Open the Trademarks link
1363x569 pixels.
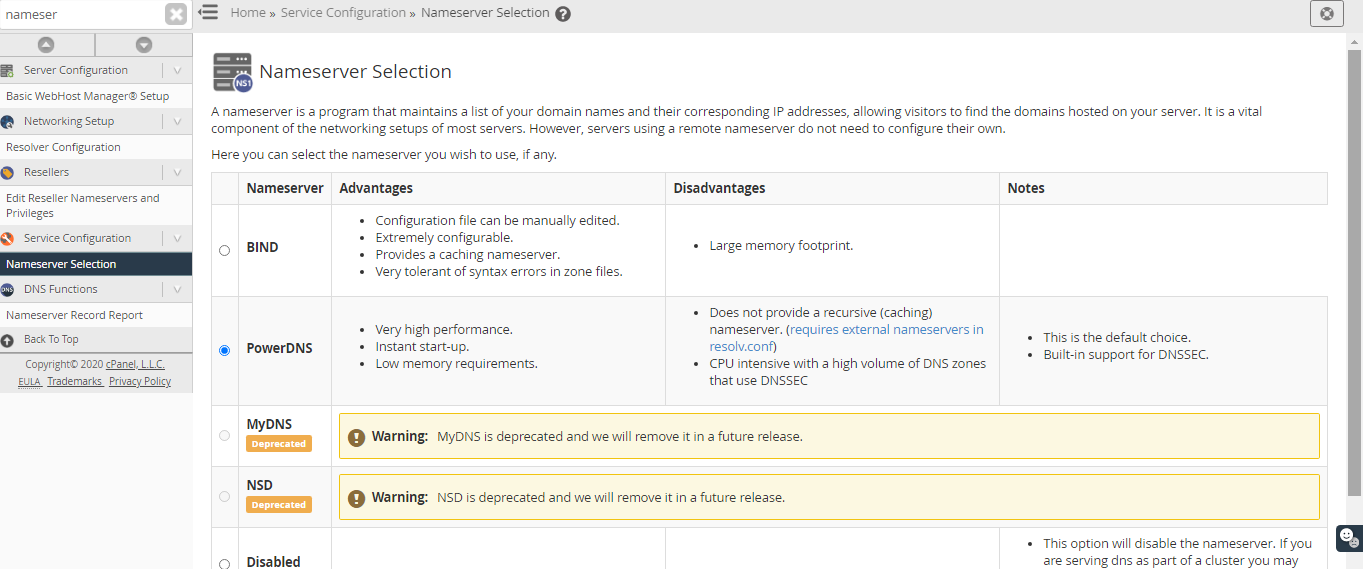[x=75, y=382]
